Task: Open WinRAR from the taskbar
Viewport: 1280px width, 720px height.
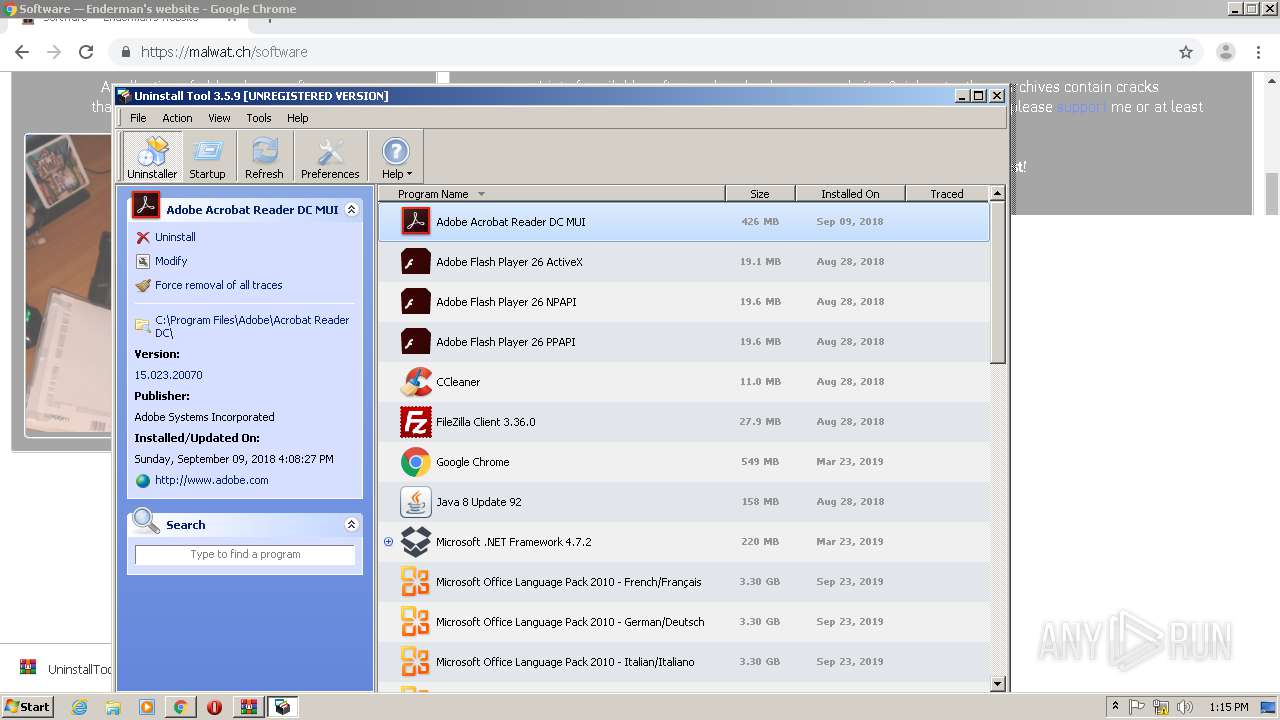Action: 248,707
